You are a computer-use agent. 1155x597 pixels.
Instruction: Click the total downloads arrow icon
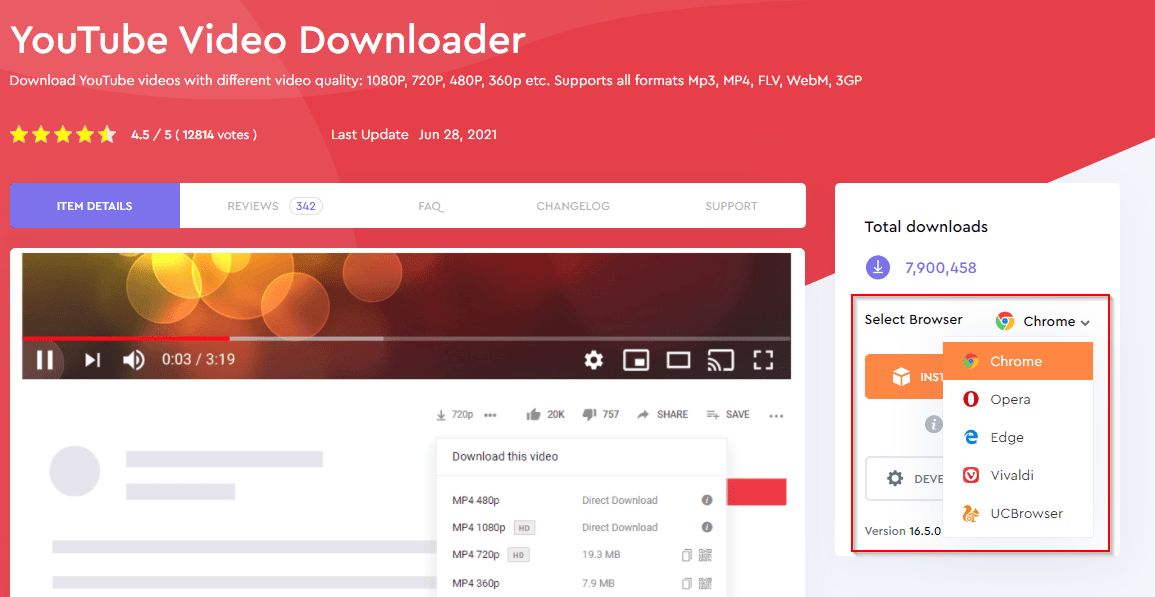tap(877, 268)
